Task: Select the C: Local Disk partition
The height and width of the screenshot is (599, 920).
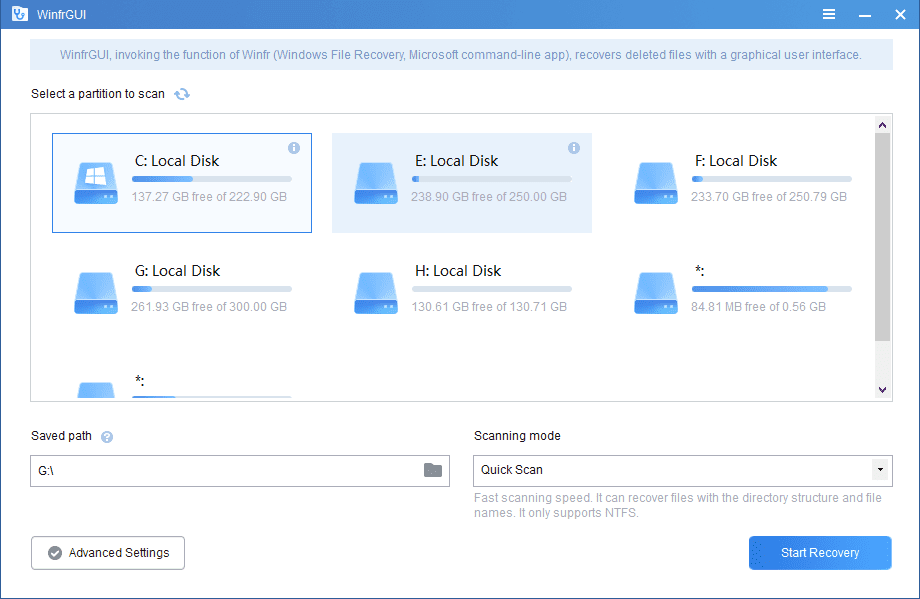Action: pos(182,183)
